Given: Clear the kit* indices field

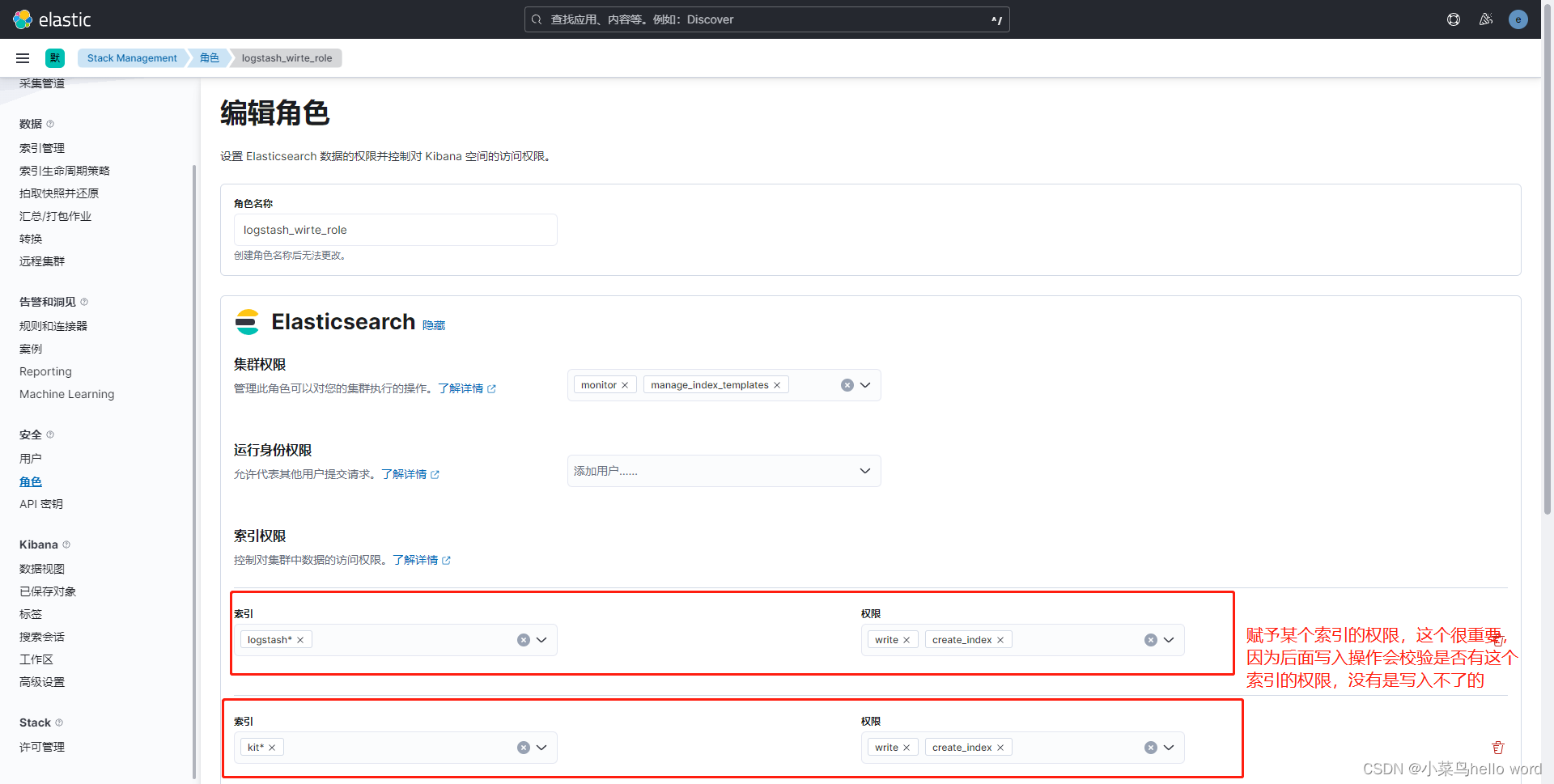Looking at the screenshot, I should click(x=524, y=748).
